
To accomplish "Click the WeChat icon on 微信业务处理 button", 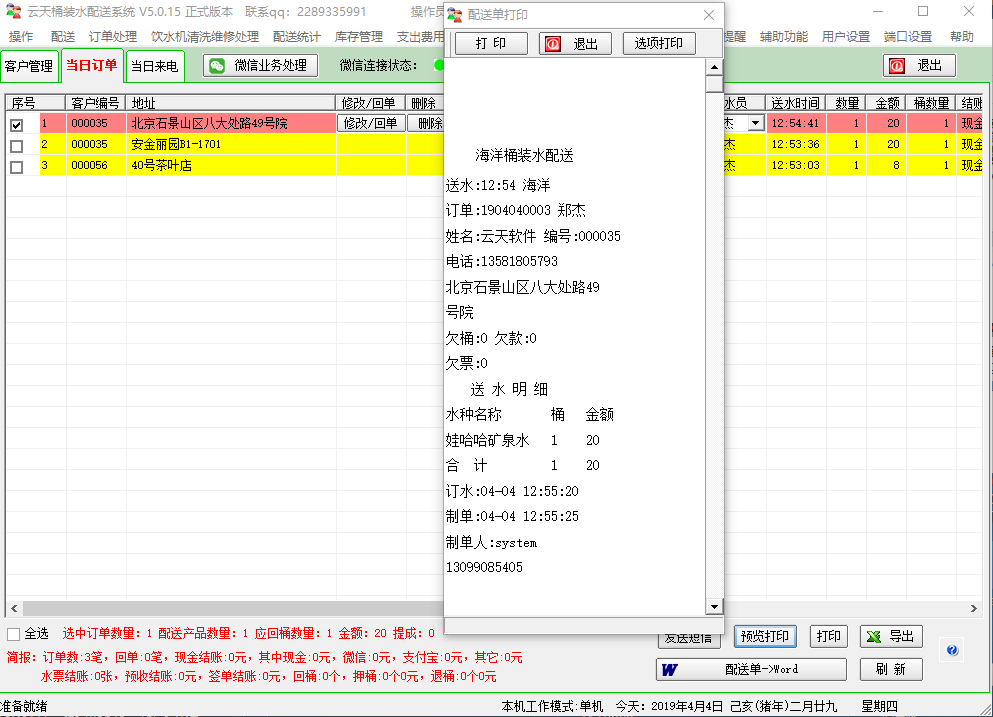I will coord(217,66).
